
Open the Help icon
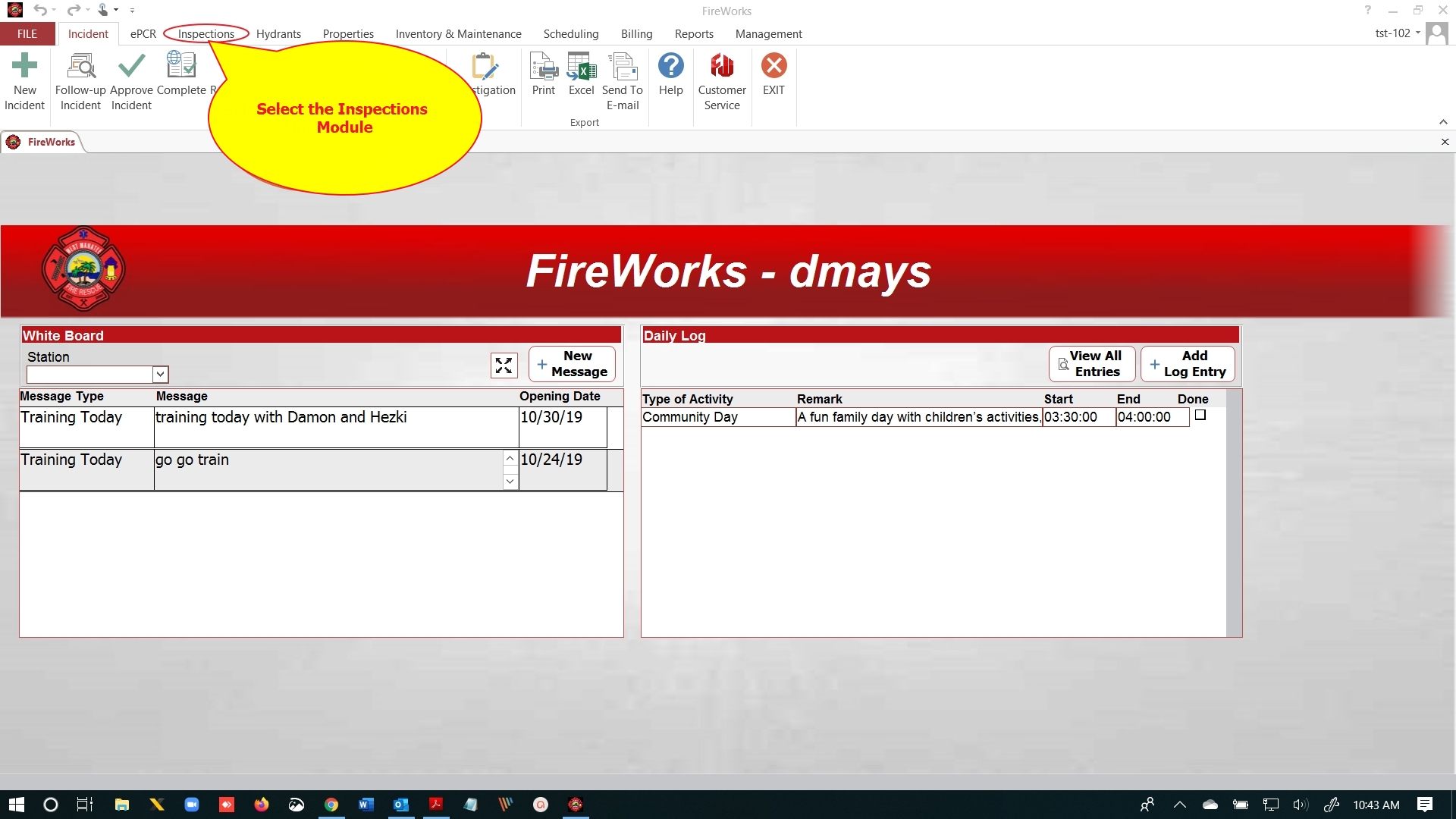(x=670, y=66)
